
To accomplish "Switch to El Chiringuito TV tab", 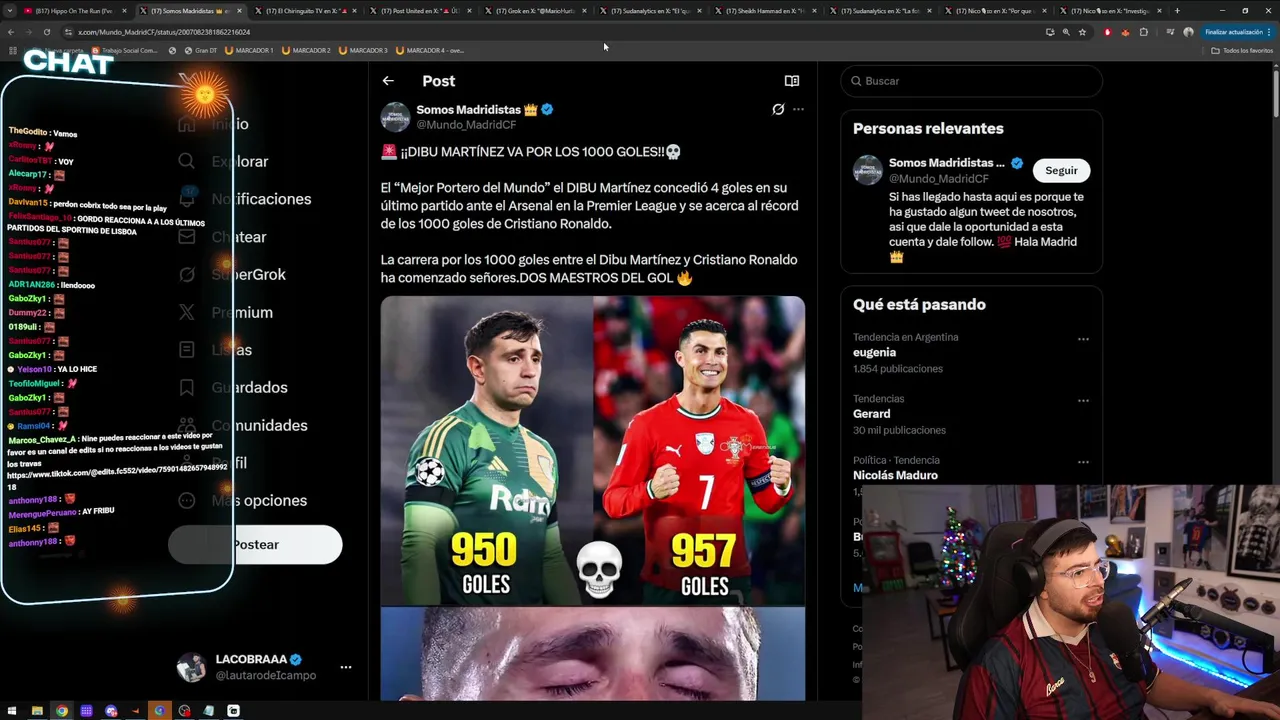I will tap(305, 11).
